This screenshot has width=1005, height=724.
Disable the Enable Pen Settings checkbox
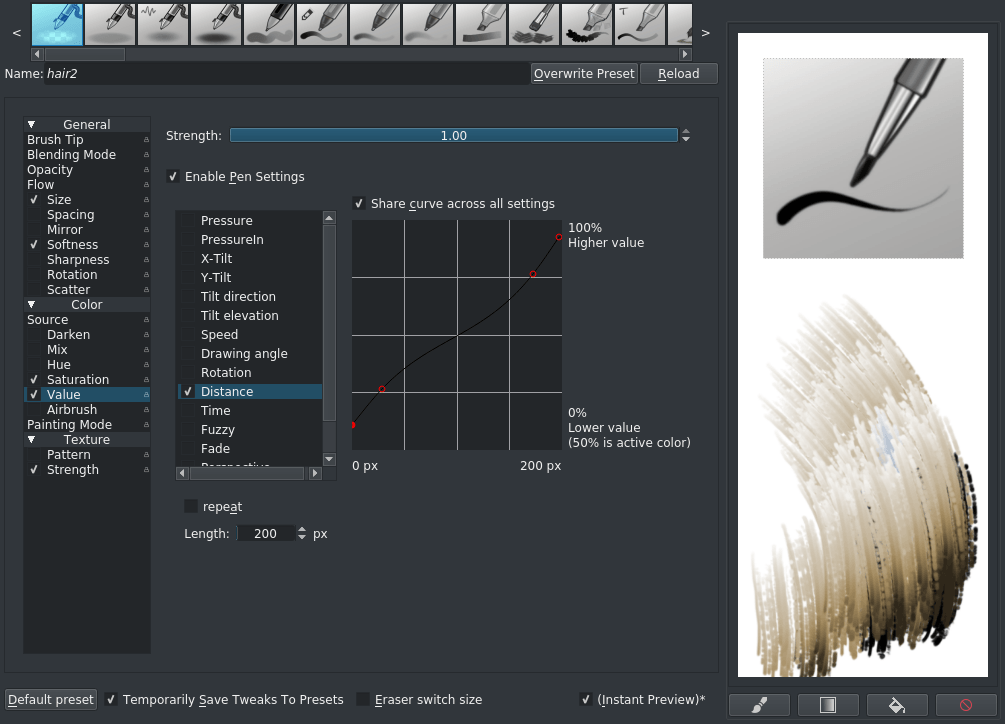tap(173, 175)
